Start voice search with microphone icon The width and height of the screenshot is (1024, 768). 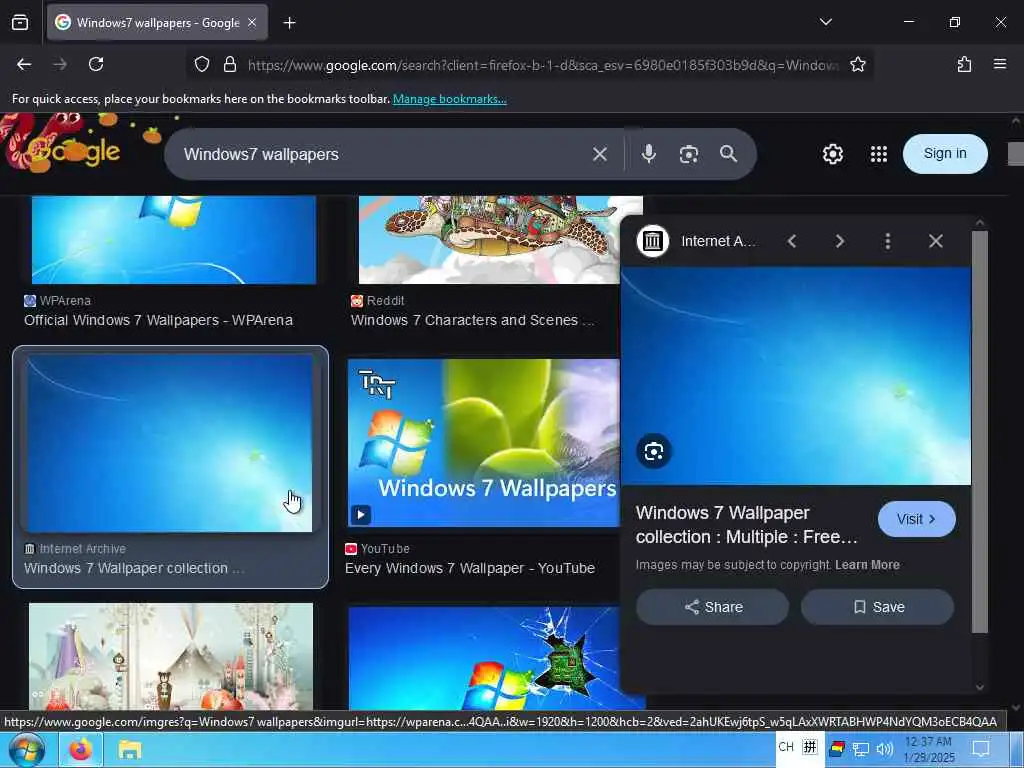(648, 154)
